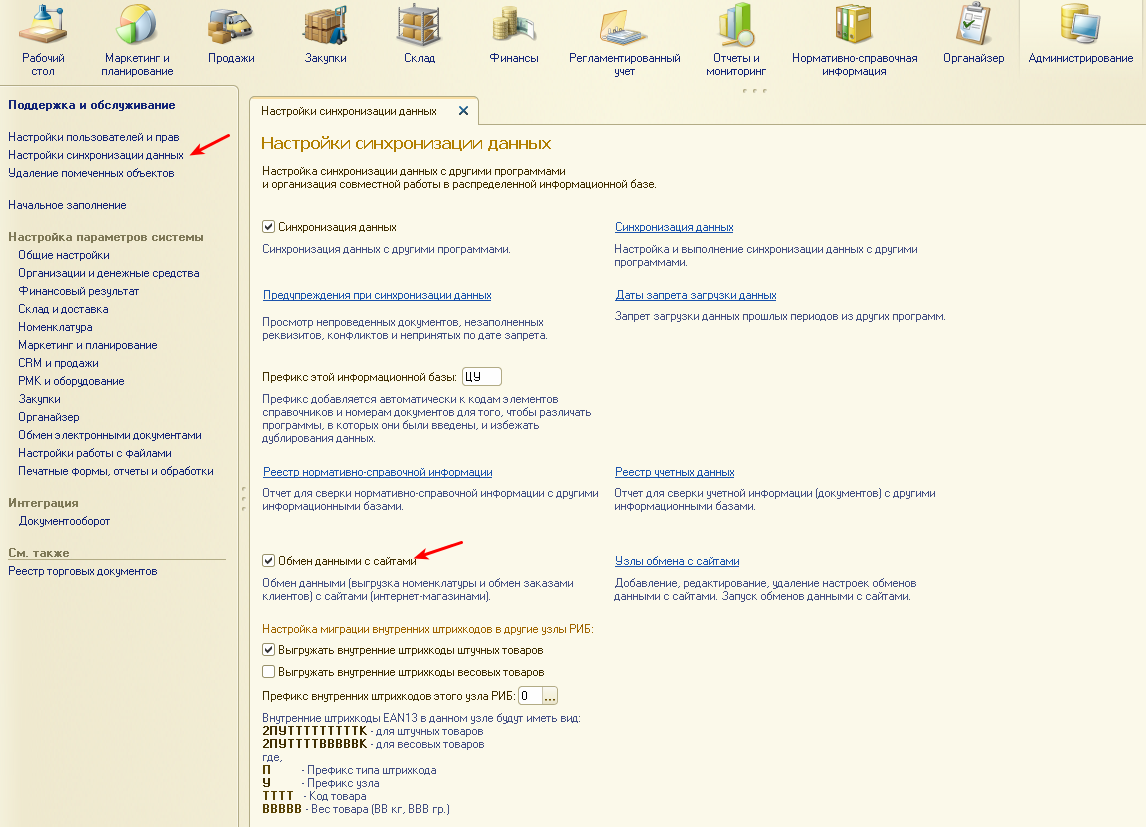Open the Рабочий стол section icon
Screen dimensions: 1146x827
[44, 25]
